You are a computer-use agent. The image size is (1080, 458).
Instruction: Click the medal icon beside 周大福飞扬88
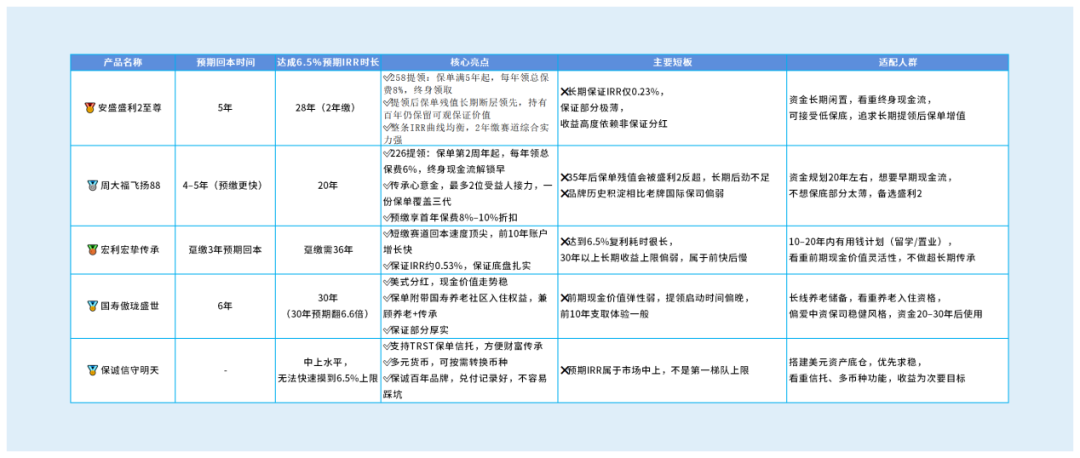click(92, 185)
